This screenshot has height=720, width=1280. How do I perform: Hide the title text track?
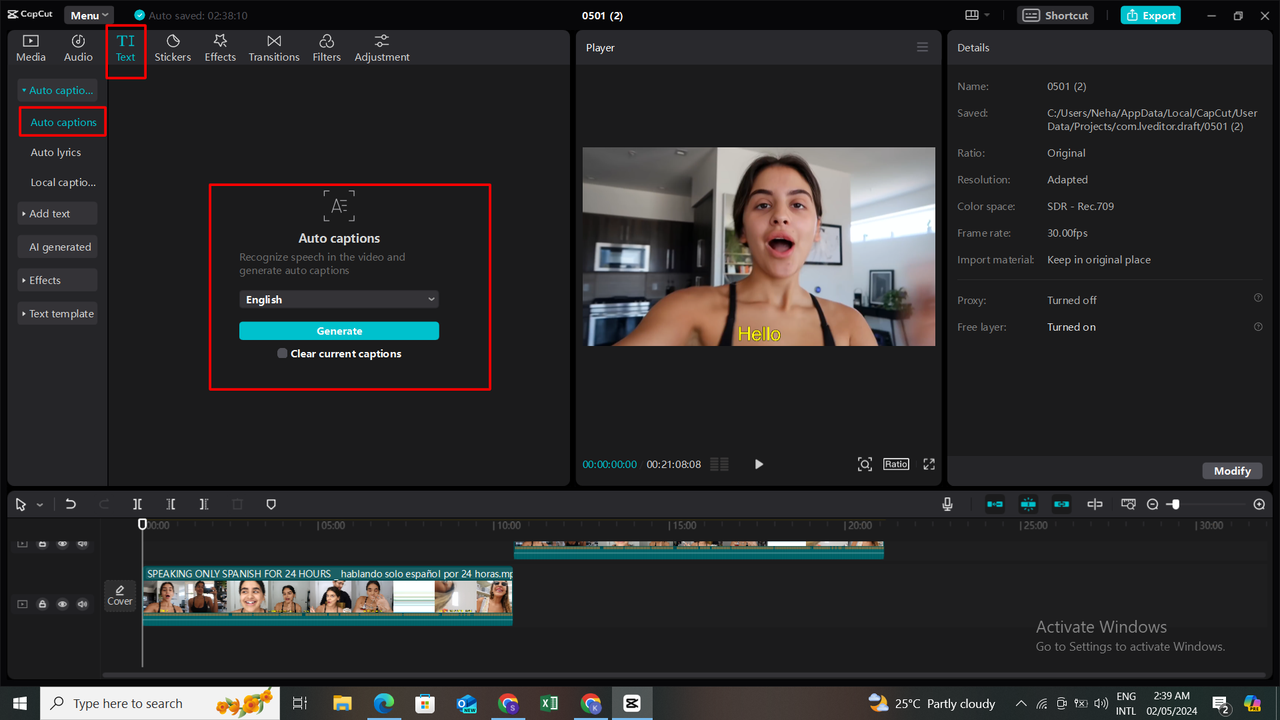coord(62,543)
